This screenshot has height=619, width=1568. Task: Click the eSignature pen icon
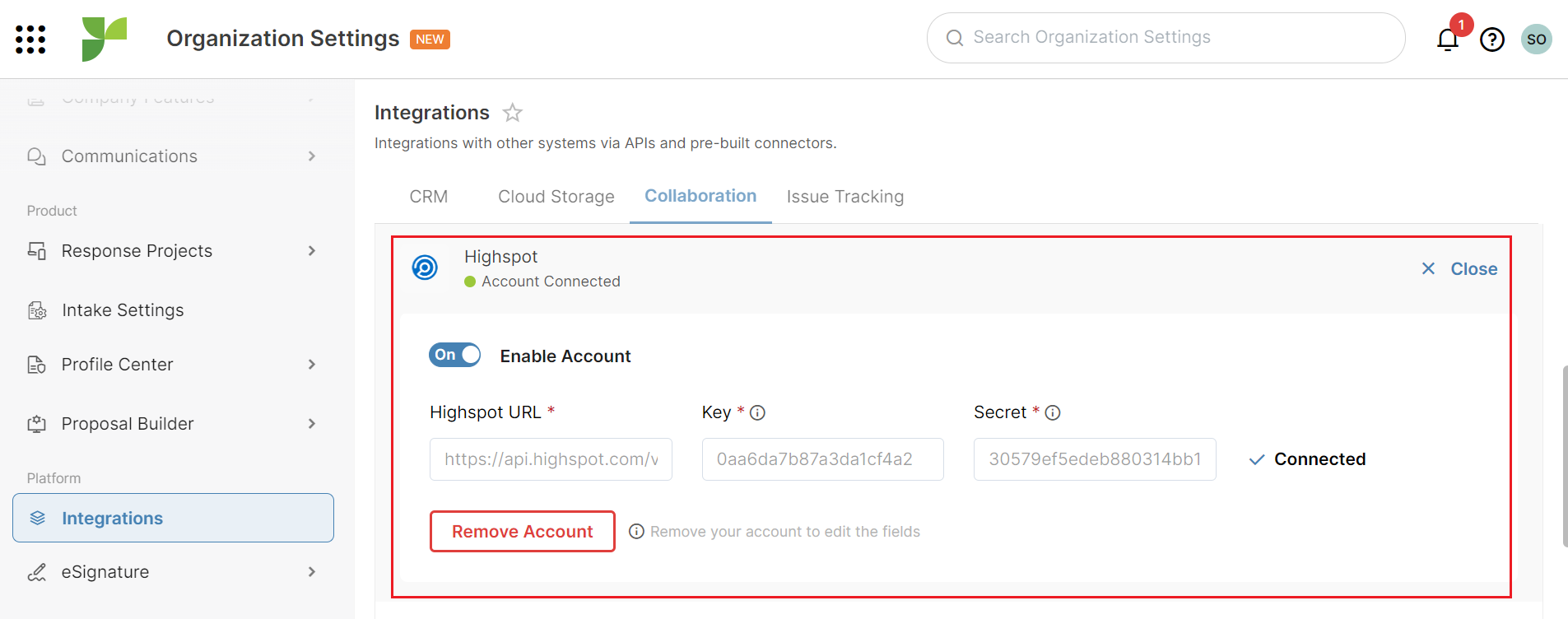click(36, 572)
